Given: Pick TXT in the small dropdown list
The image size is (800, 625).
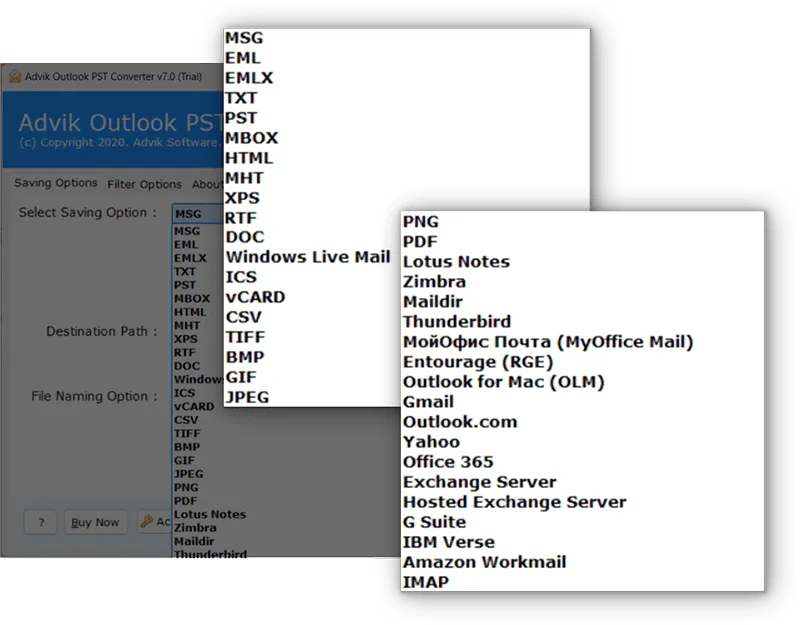Looking at the screenshot, I should [185, 271].
